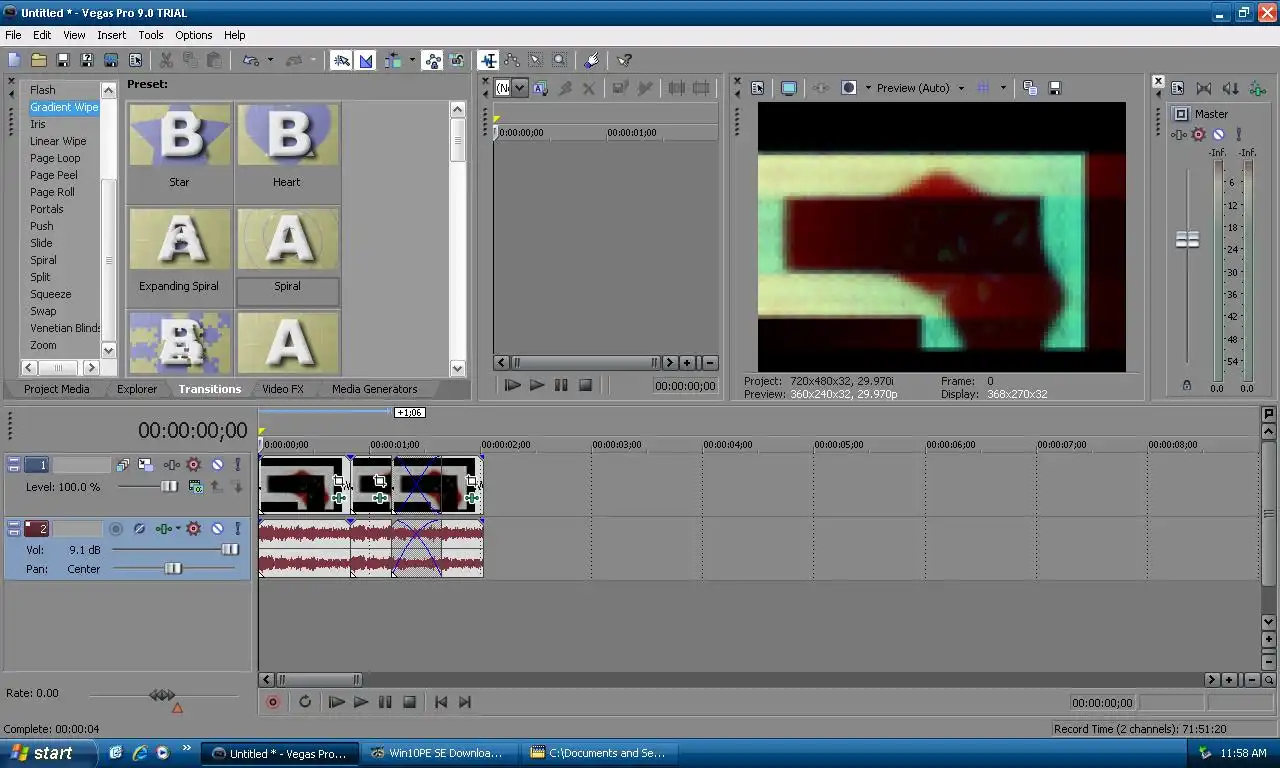Select the Page Peel transition
The image size is (1280, 768).
53,175
